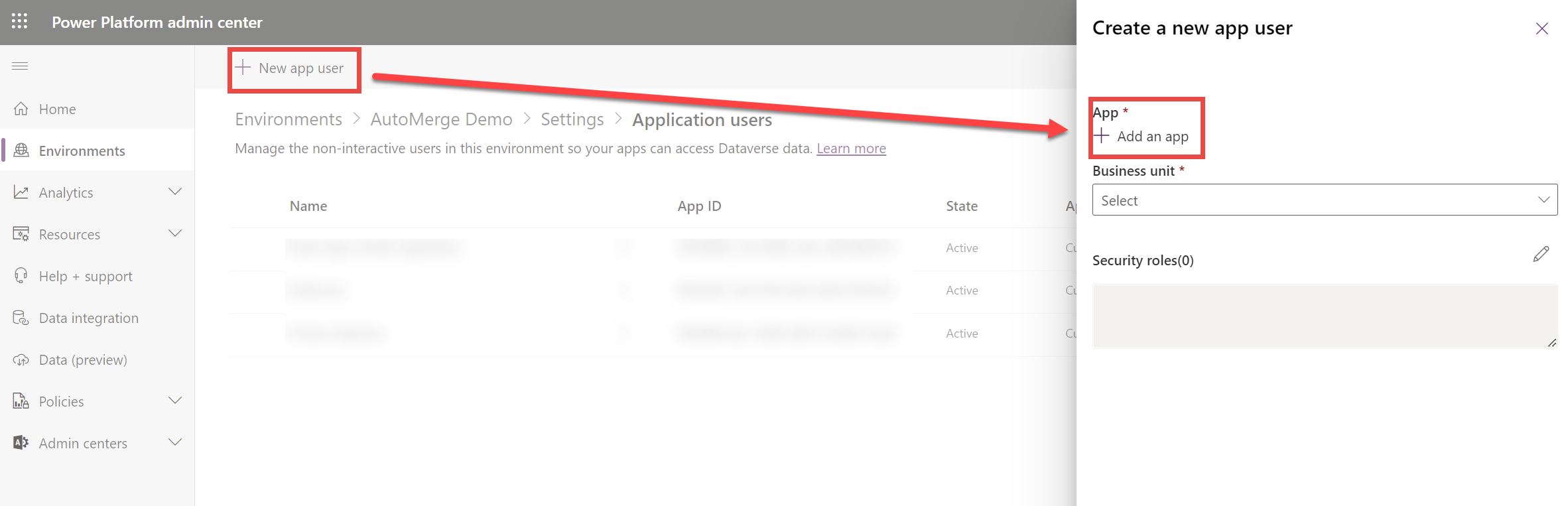This screenshot has width=1568, height=506.
Task: Open the app launcher waffle icon
Action: 20,21
